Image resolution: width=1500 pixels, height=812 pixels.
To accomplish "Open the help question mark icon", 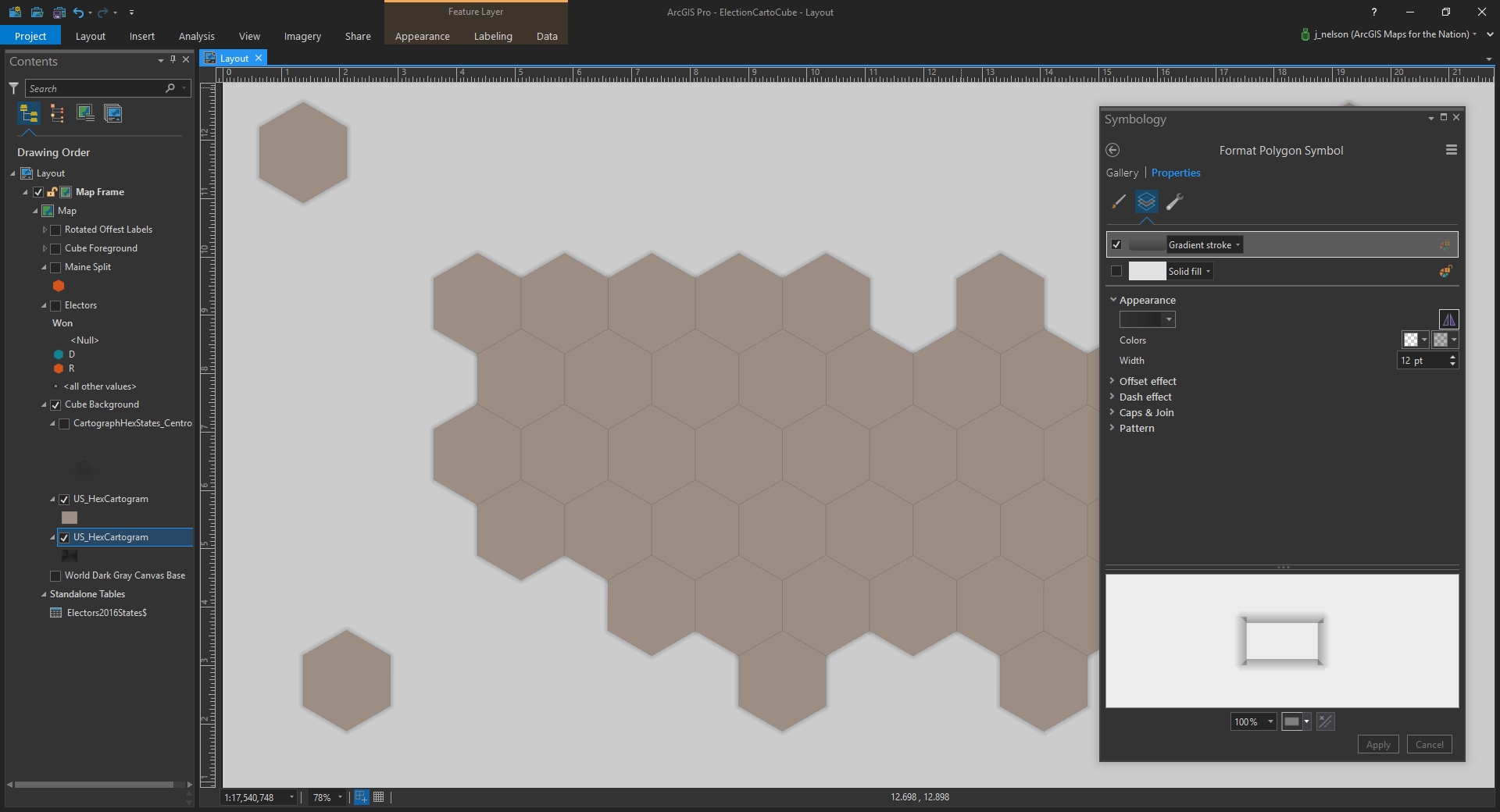I will click(1373, 12).
